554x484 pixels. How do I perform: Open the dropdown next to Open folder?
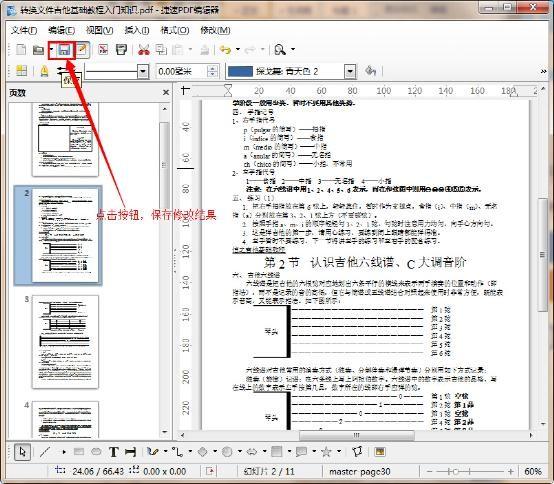click(x=51, y=50)
